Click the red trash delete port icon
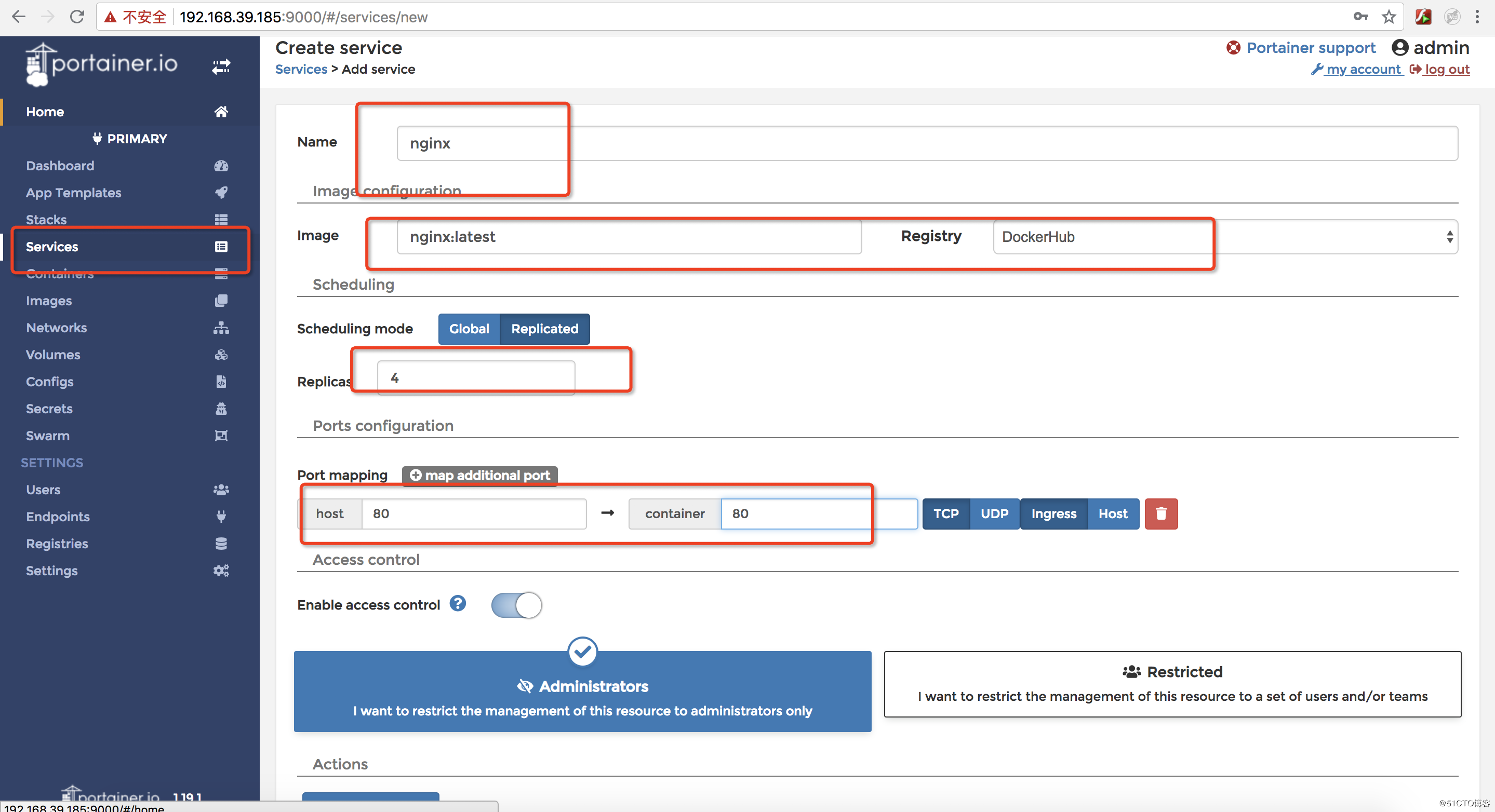Screen dimensions: 1495x812 click(x=1160, y=513)
